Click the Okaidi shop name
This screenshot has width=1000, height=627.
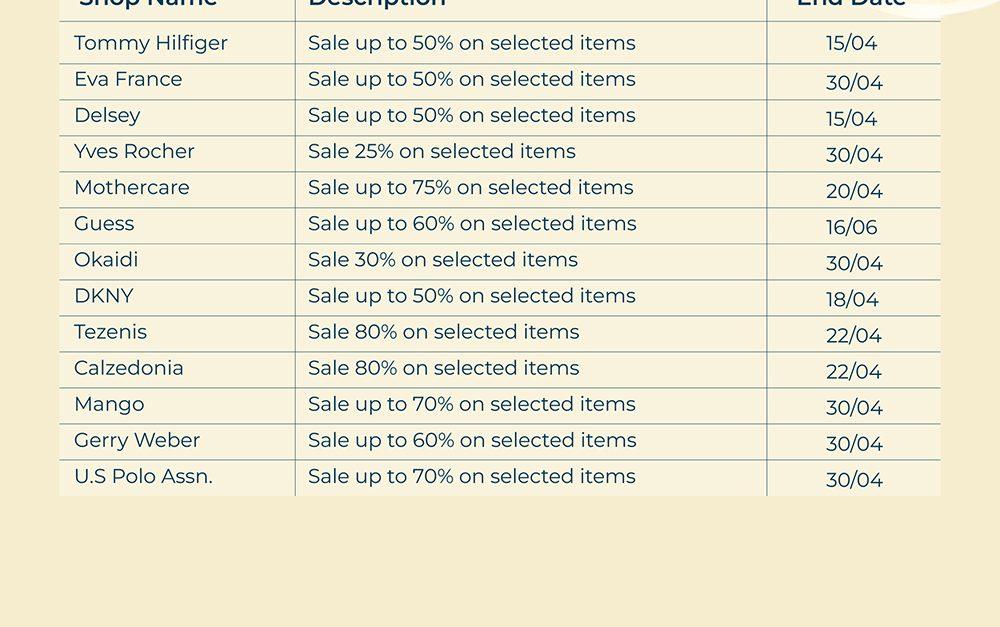coord(106,260)
